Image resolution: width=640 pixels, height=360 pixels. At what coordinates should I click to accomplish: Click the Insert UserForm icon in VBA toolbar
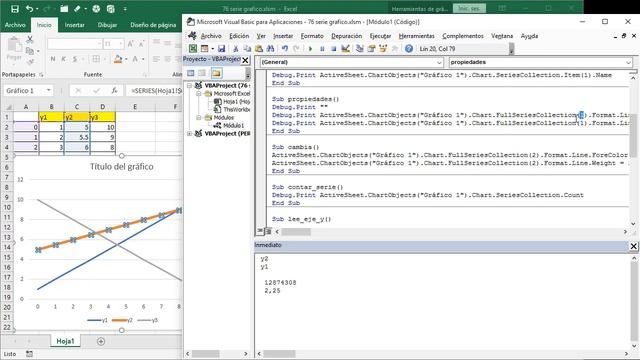[204, 49]
